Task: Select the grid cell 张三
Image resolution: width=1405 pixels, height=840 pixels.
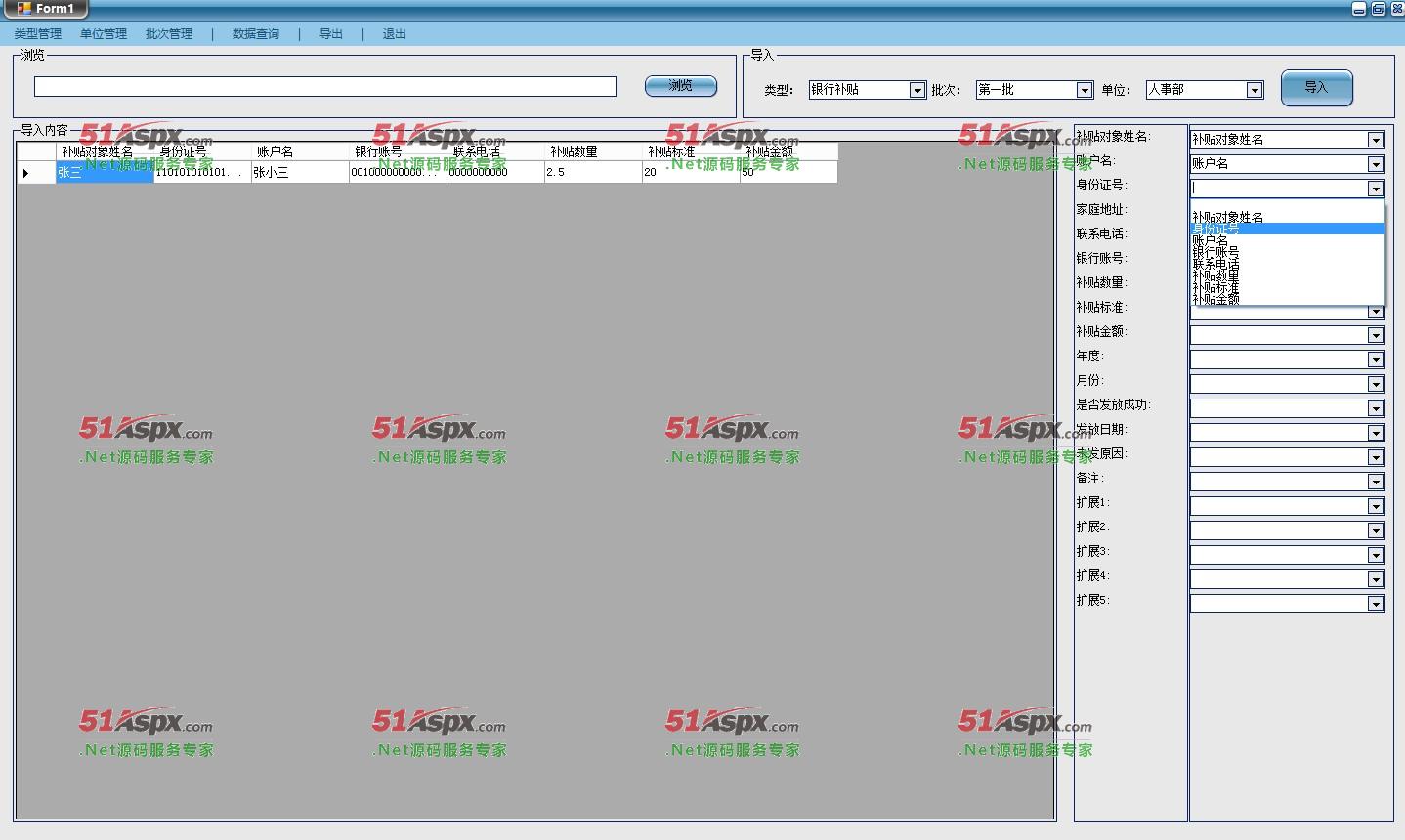Action: [105, 172]
